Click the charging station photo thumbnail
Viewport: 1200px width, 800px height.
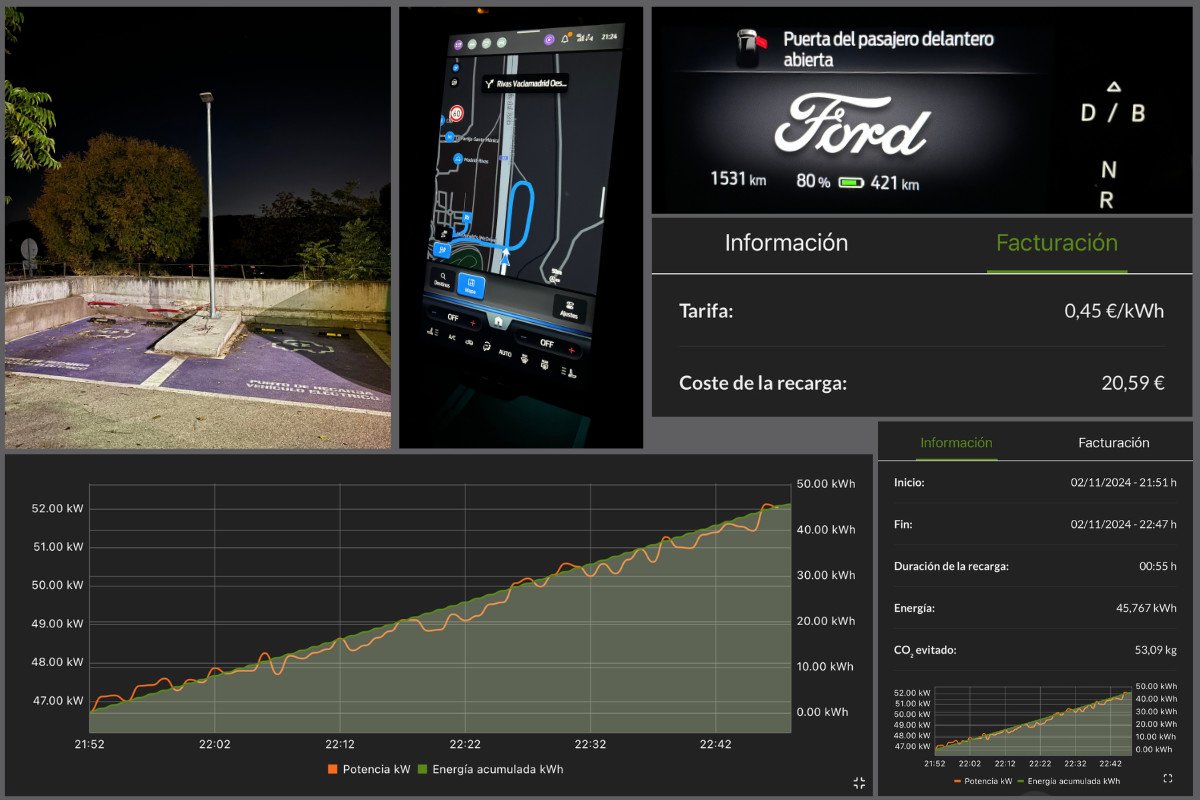pyautogui.click(x=198, y=226)
